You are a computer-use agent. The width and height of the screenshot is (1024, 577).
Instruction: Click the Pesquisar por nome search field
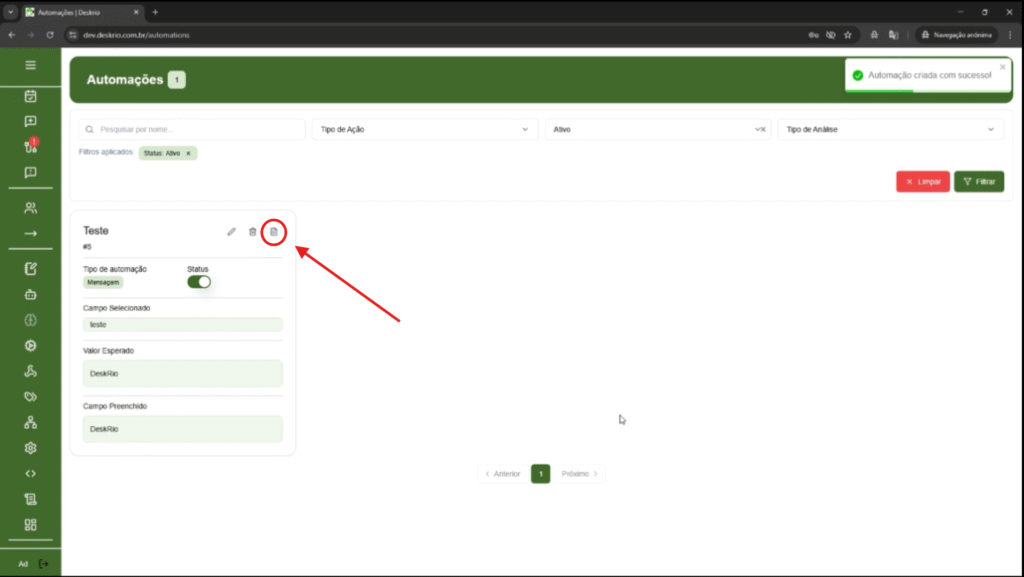(192, 129)
